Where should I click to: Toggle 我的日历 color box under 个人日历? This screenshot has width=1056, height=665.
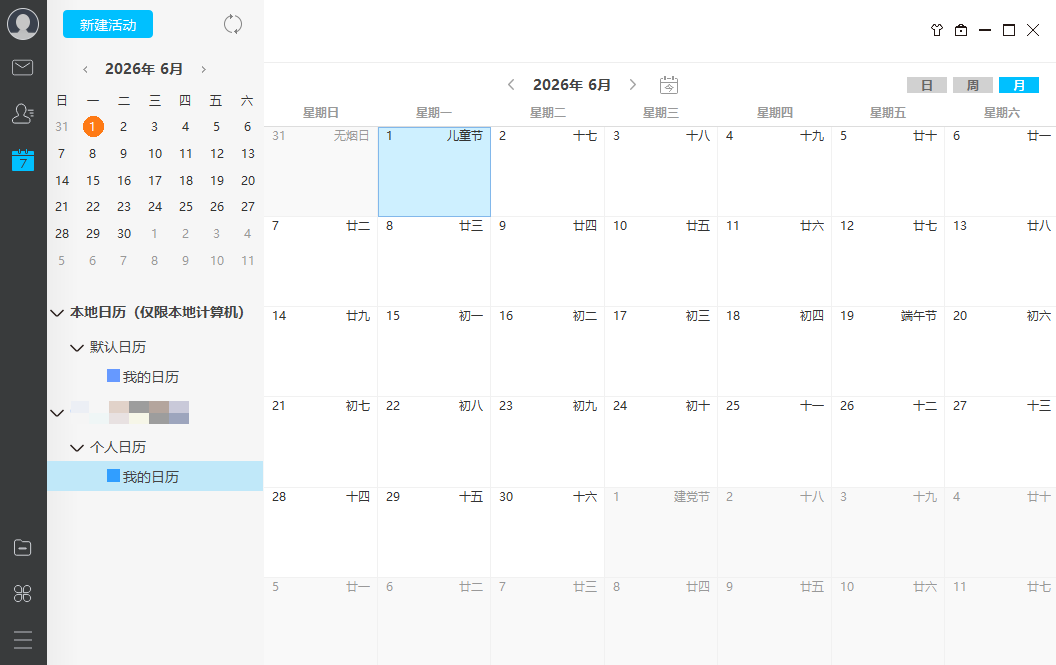113,476
